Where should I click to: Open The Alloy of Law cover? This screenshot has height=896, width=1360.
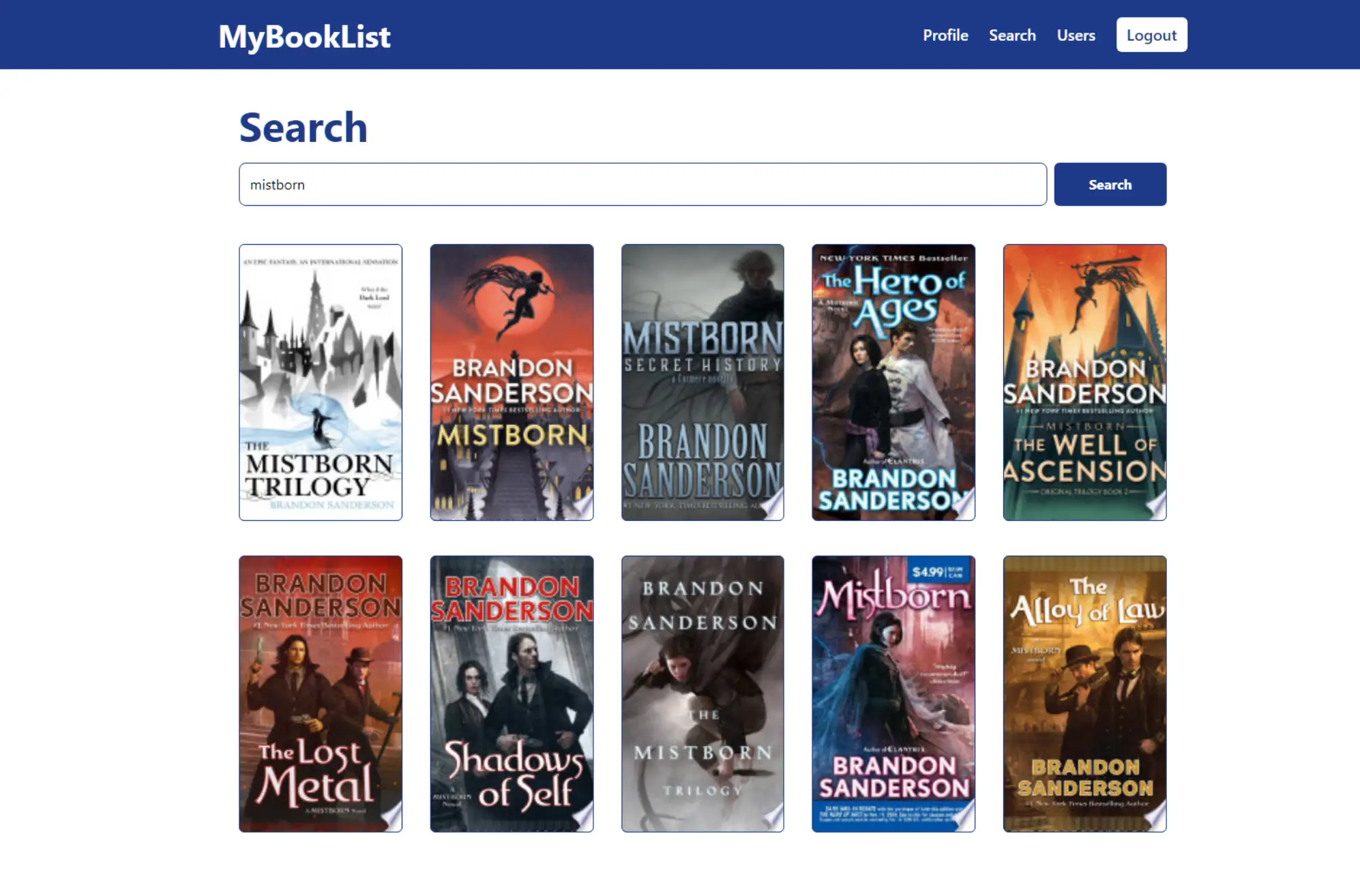click(x=1084, y=694)
